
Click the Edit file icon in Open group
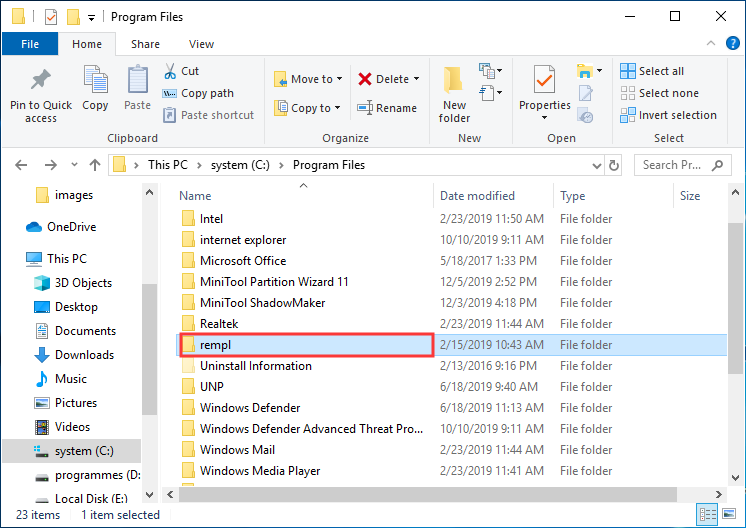[585, 93]
